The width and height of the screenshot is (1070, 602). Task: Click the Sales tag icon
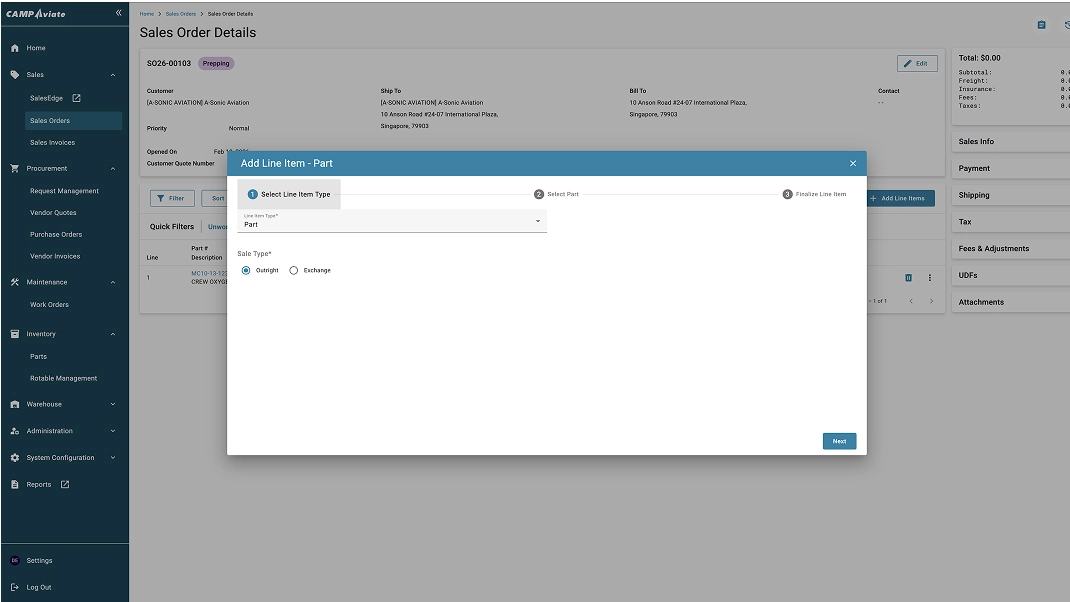click(x=15, y=74)
